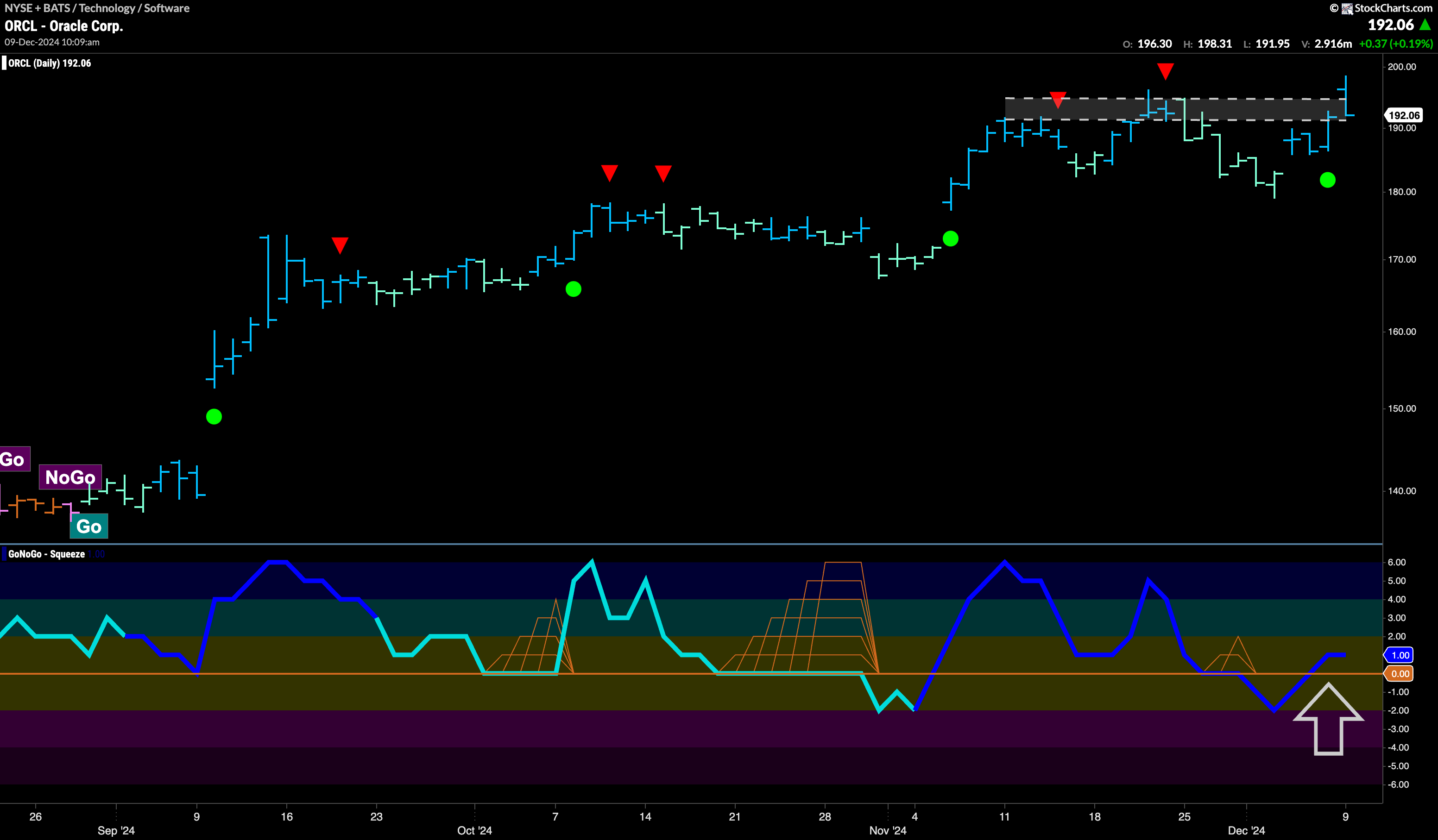
Task: Click the green circle signal in December
Action: [x=1328, y=180]
